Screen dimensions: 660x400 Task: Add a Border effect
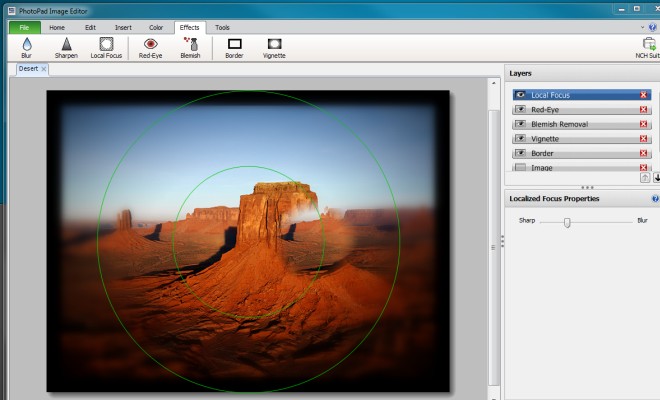click(x=234, y=48)
